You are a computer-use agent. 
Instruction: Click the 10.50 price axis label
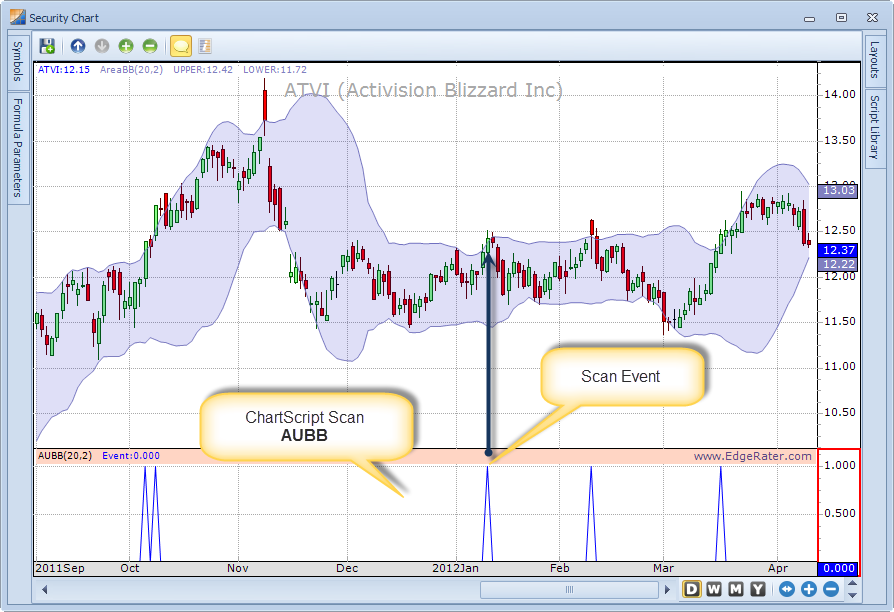pyautogui.click(x=839, y=412)
